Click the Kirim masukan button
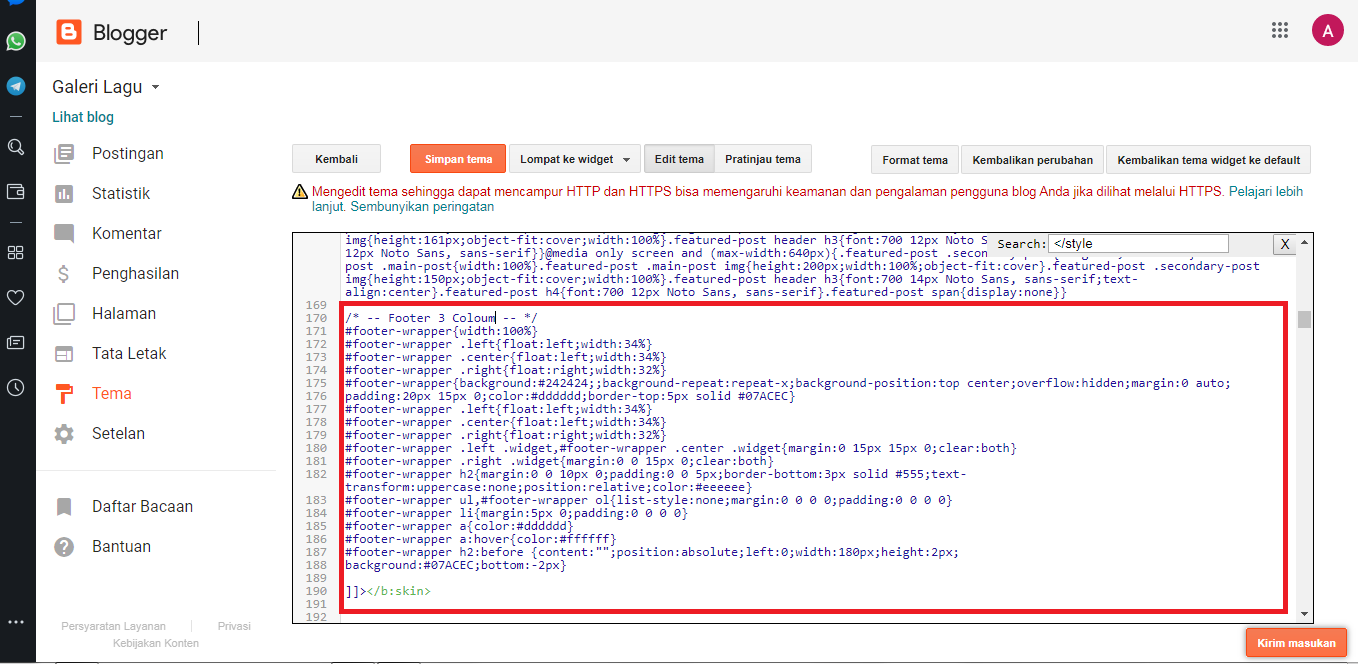This screenshot has height=666, width=1358. 1297,642
